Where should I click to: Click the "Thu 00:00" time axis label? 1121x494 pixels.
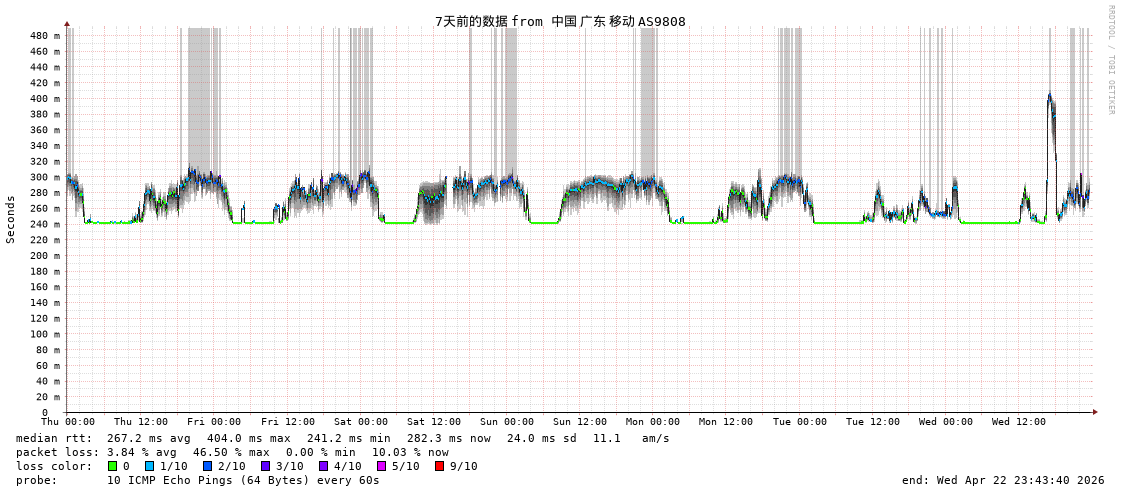pos(69,422)
